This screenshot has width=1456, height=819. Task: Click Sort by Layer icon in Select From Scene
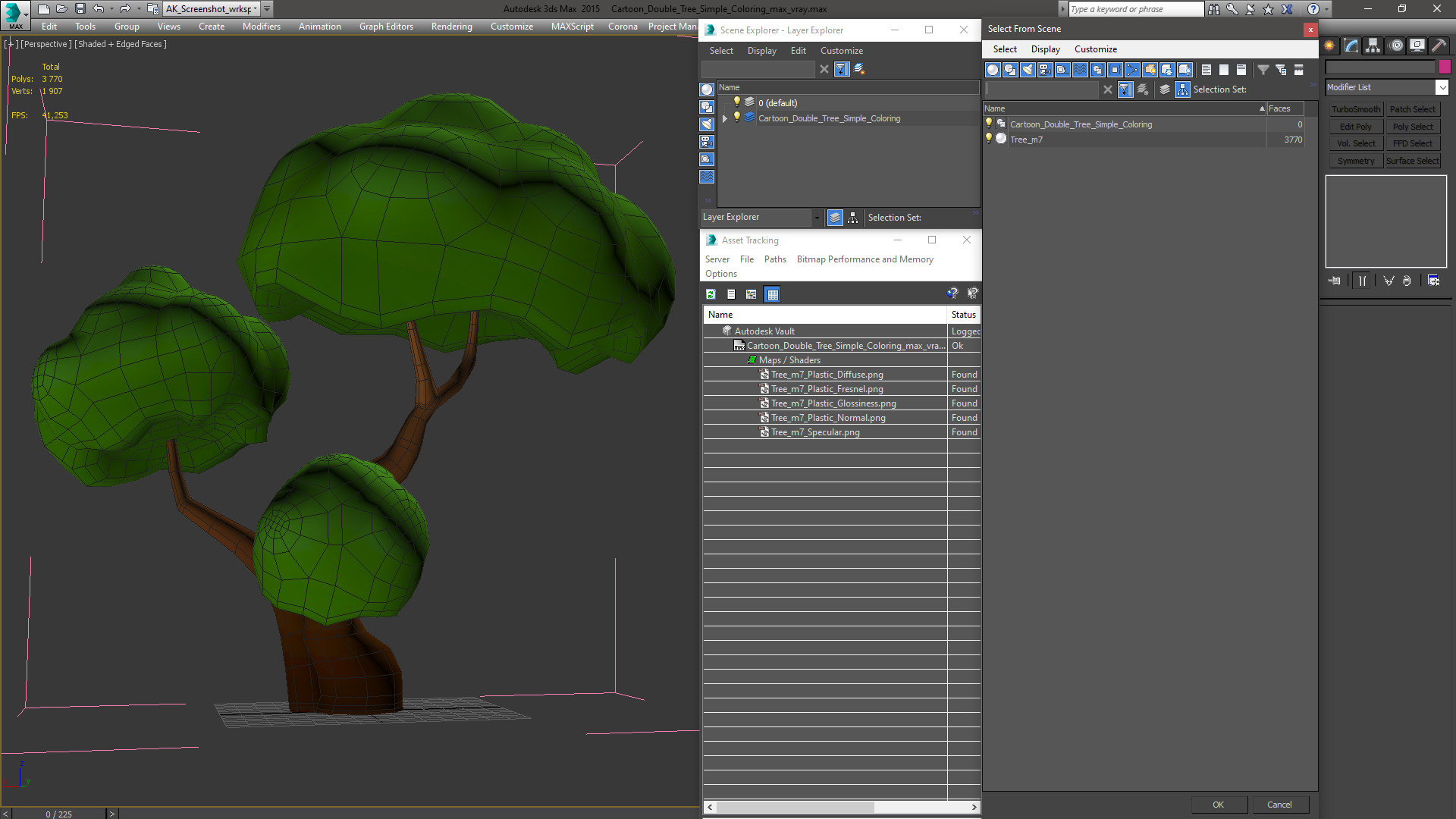tap(1165, 89)
